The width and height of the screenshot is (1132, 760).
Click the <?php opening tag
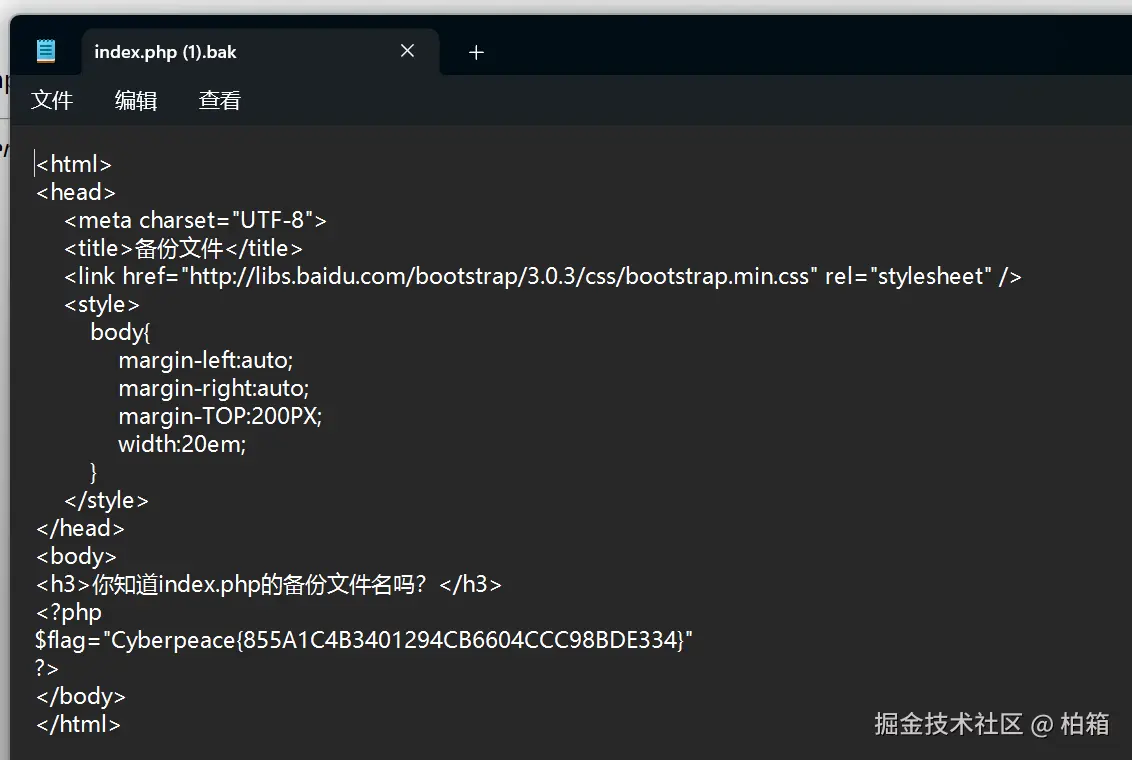coord(69,612)
